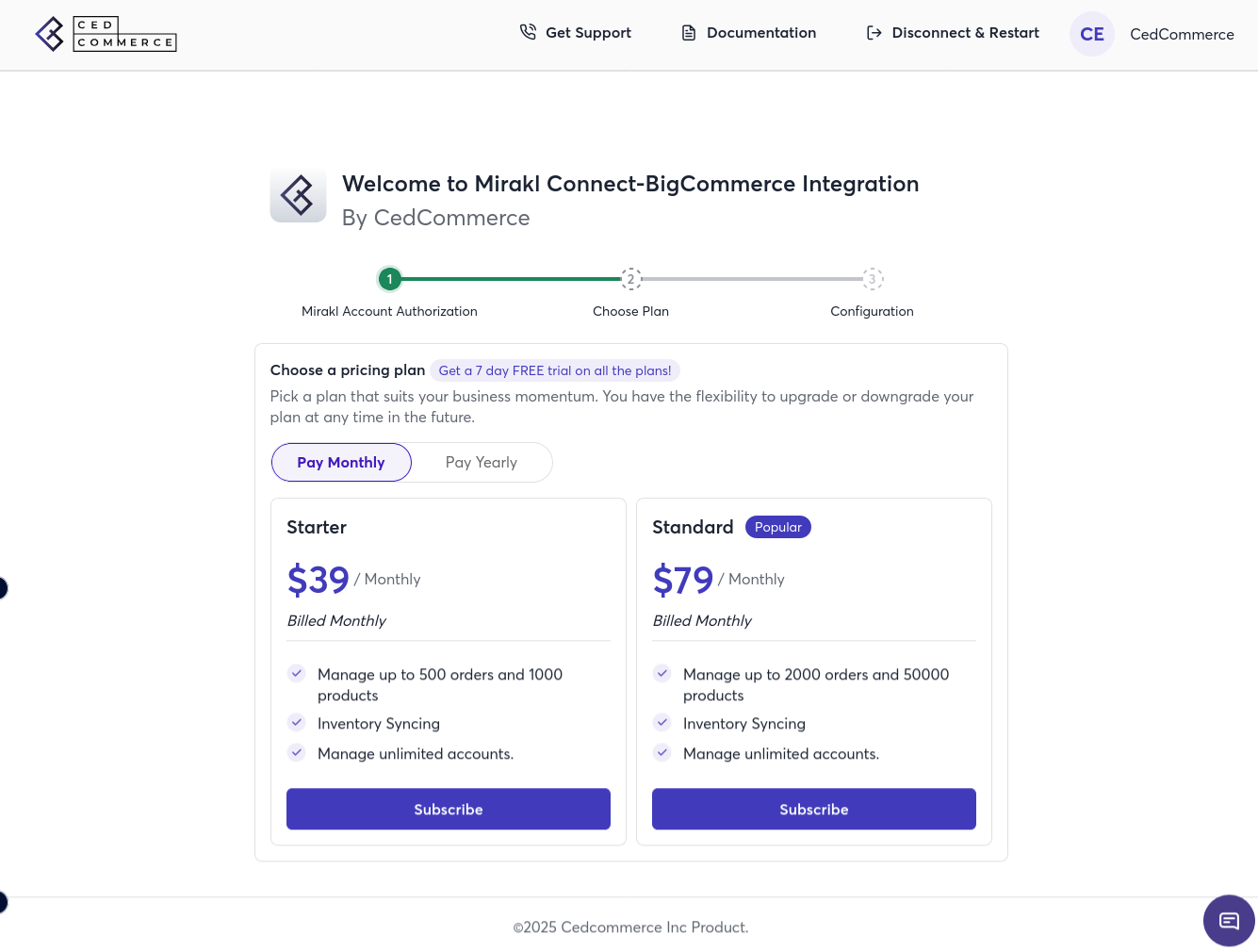Click the Disconnect & Restart logout icon
Screen dimensions: 1258x952
coord(874,33)
